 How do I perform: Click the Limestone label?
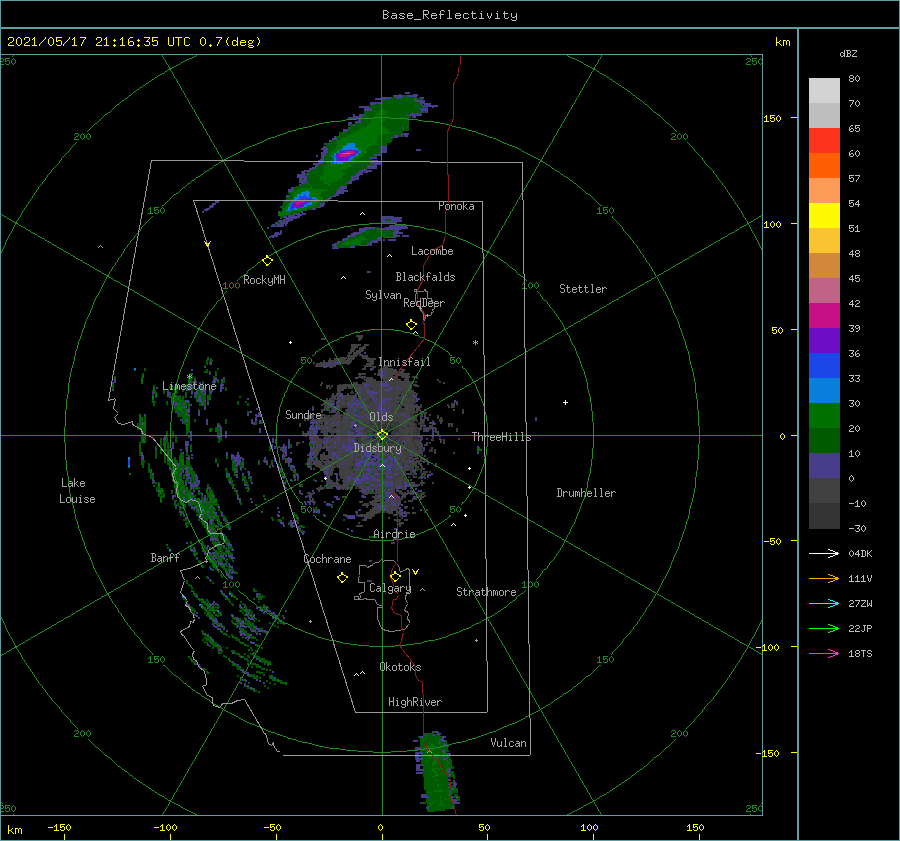pos(189,386)
